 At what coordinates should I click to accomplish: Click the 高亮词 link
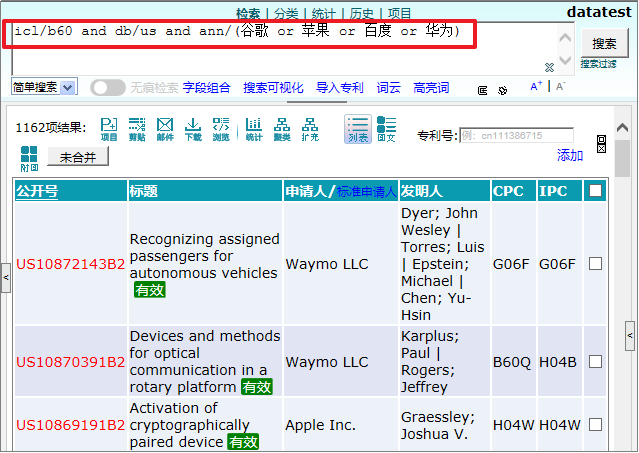coord(431,88)
